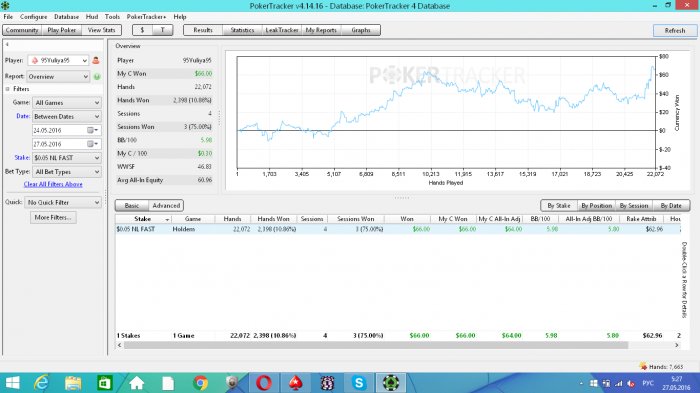
Task: Open Chrome from the taskbar
Action: [x=200, y=383]
